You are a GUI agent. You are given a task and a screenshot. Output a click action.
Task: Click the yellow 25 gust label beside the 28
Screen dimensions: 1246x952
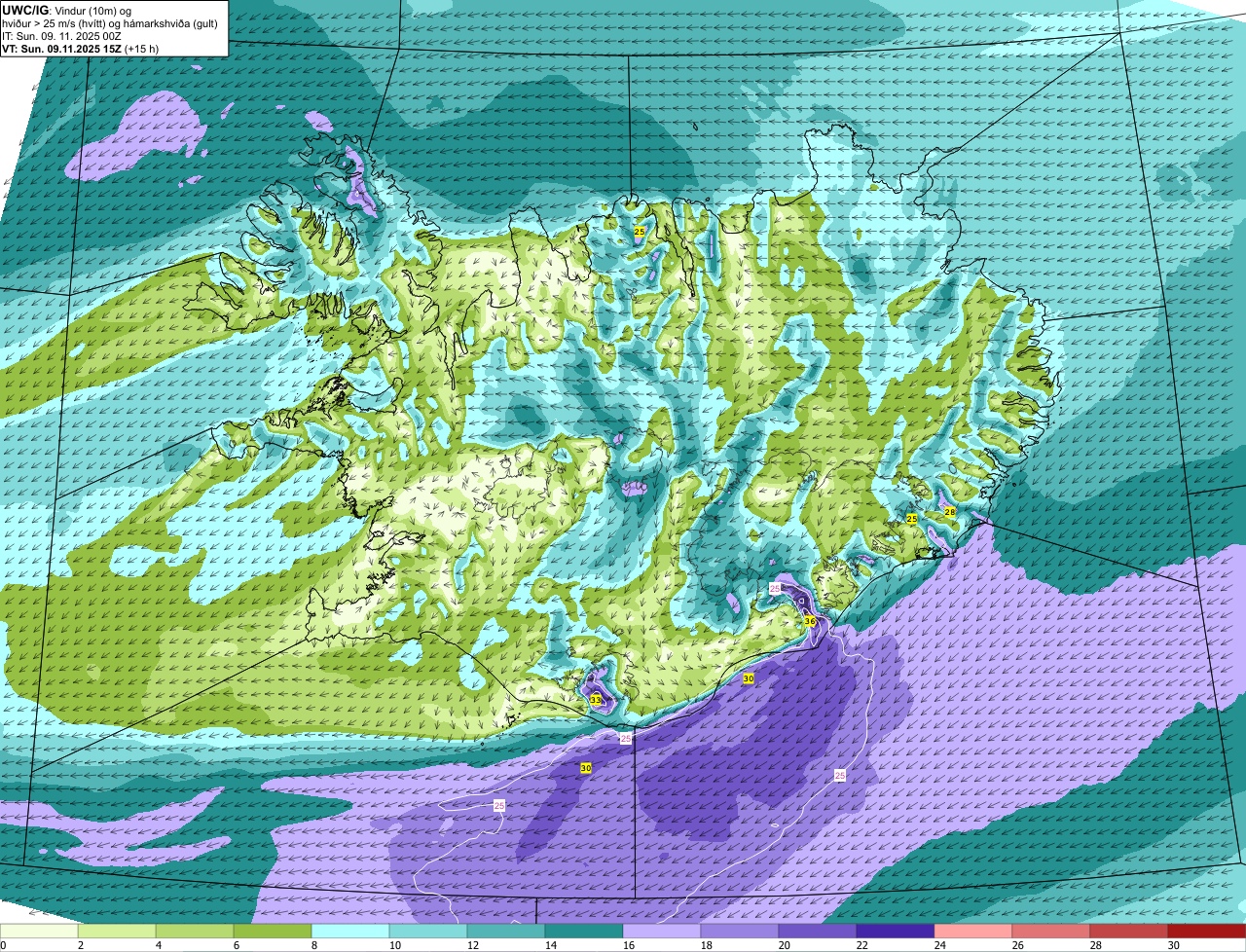point(912,520)
